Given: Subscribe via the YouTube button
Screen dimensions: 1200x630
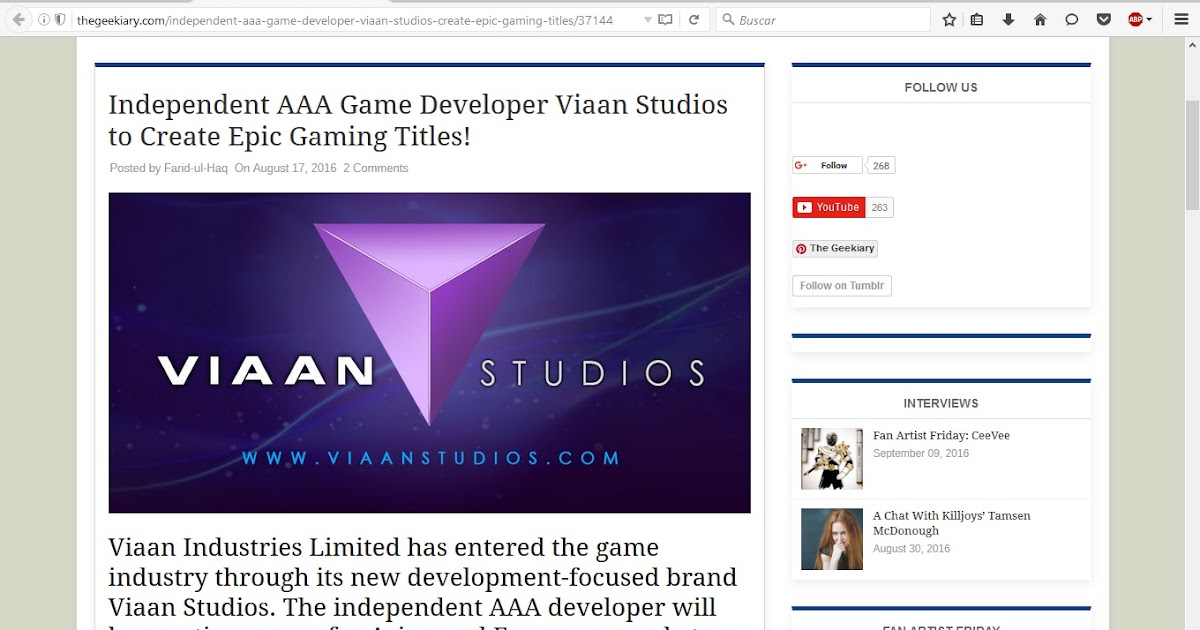Looking at the screenshot, I should pyautogui.click(x=829, y=207).
